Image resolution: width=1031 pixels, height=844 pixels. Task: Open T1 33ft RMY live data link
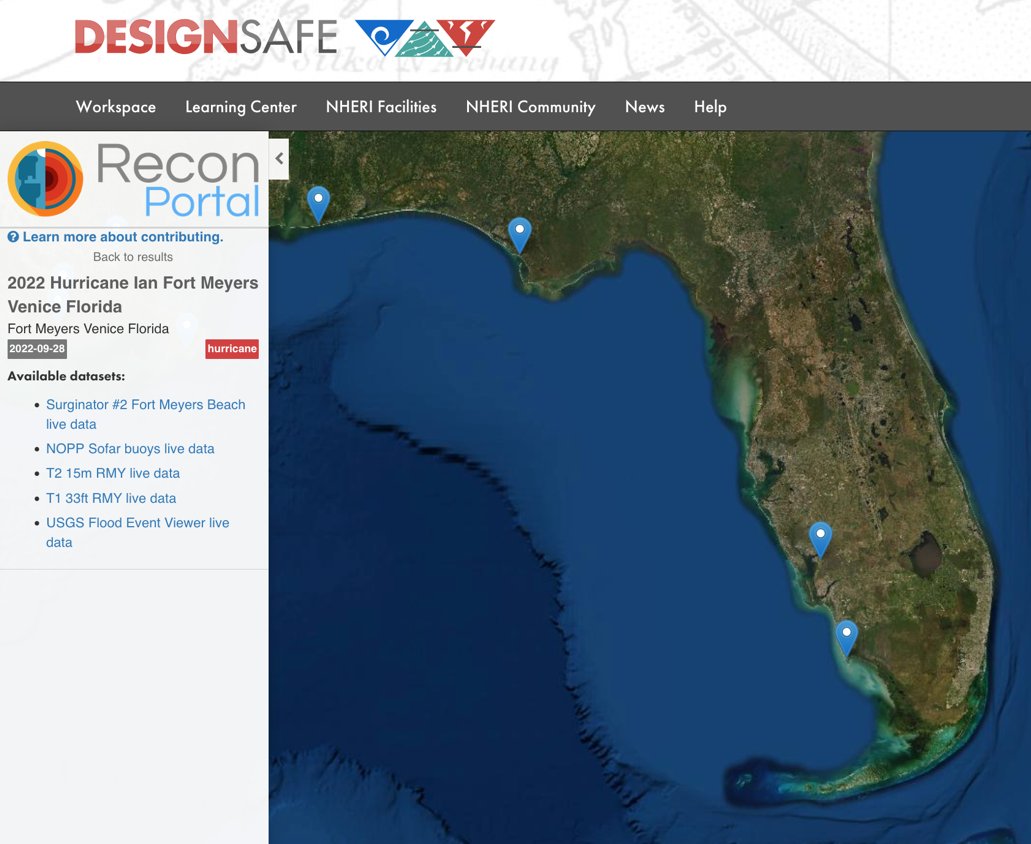[x=111, y=498]
